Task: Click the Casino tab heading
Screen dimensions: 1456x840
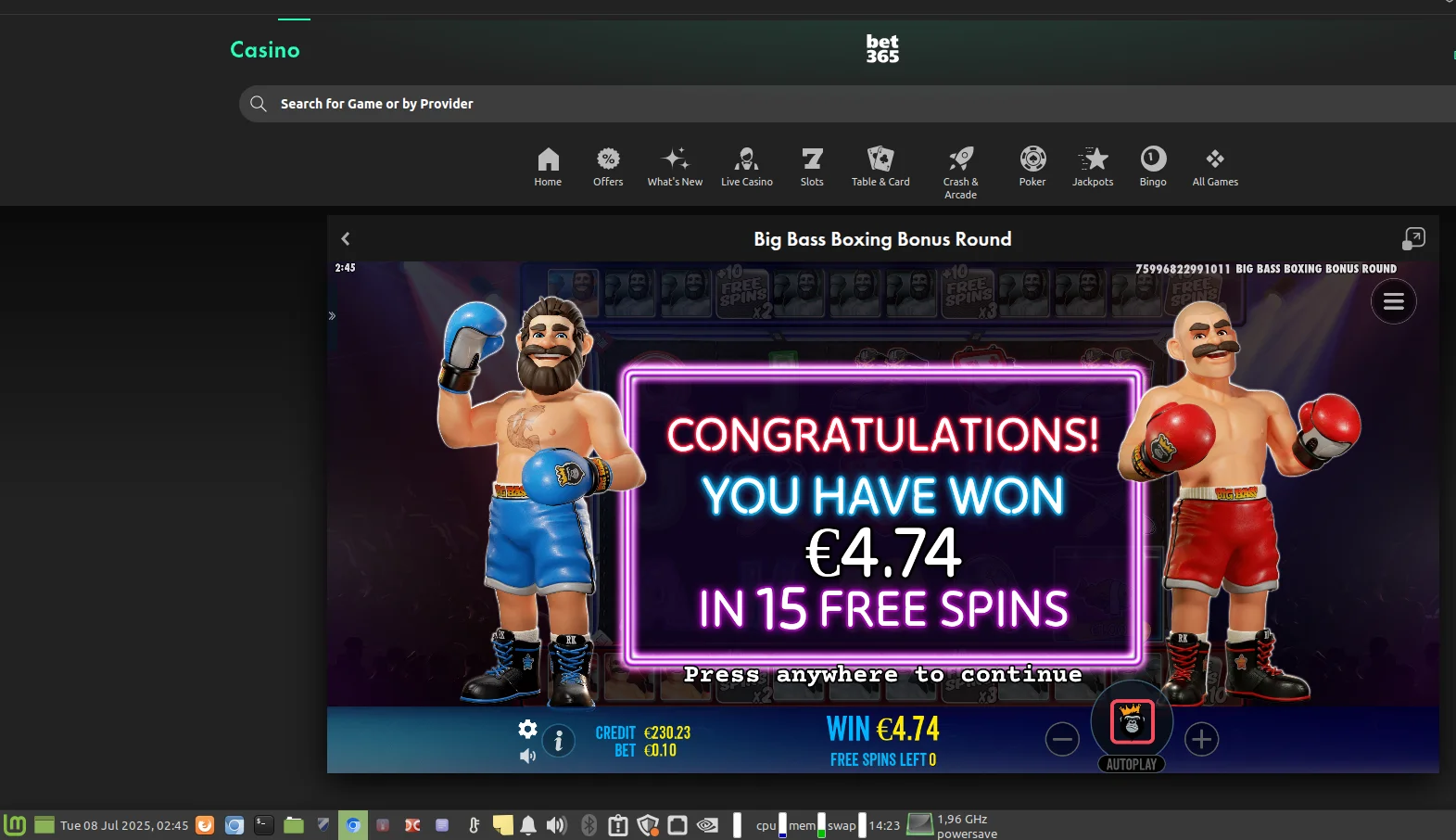Action: 265,49
